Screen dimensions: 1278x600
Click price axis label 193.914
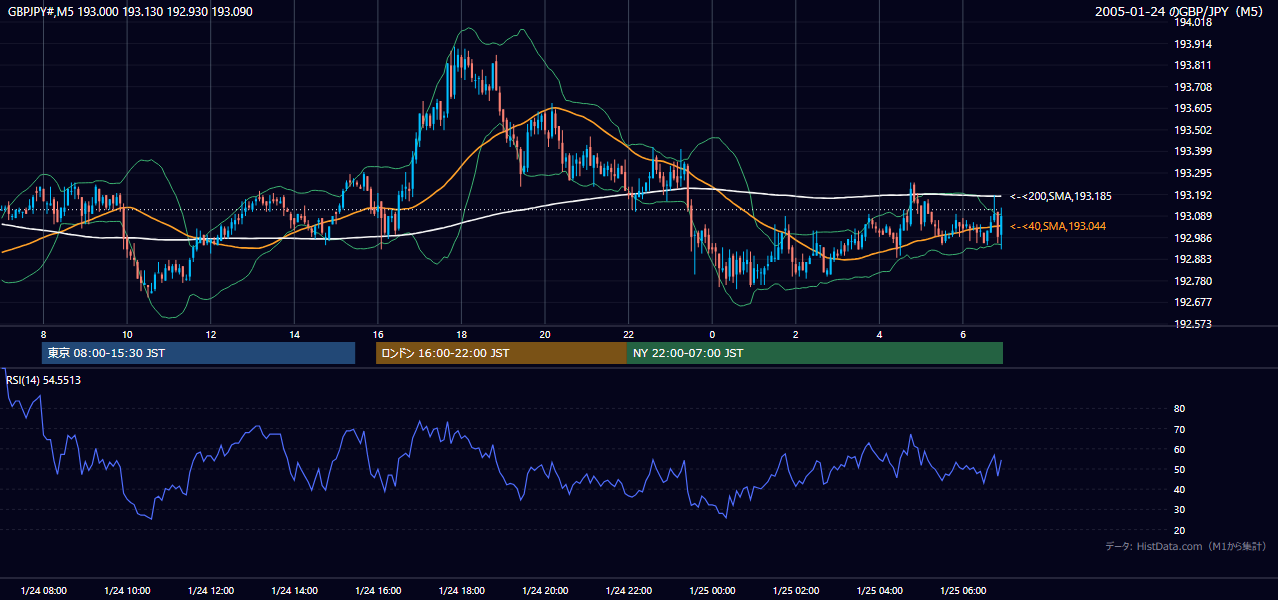1192,44
